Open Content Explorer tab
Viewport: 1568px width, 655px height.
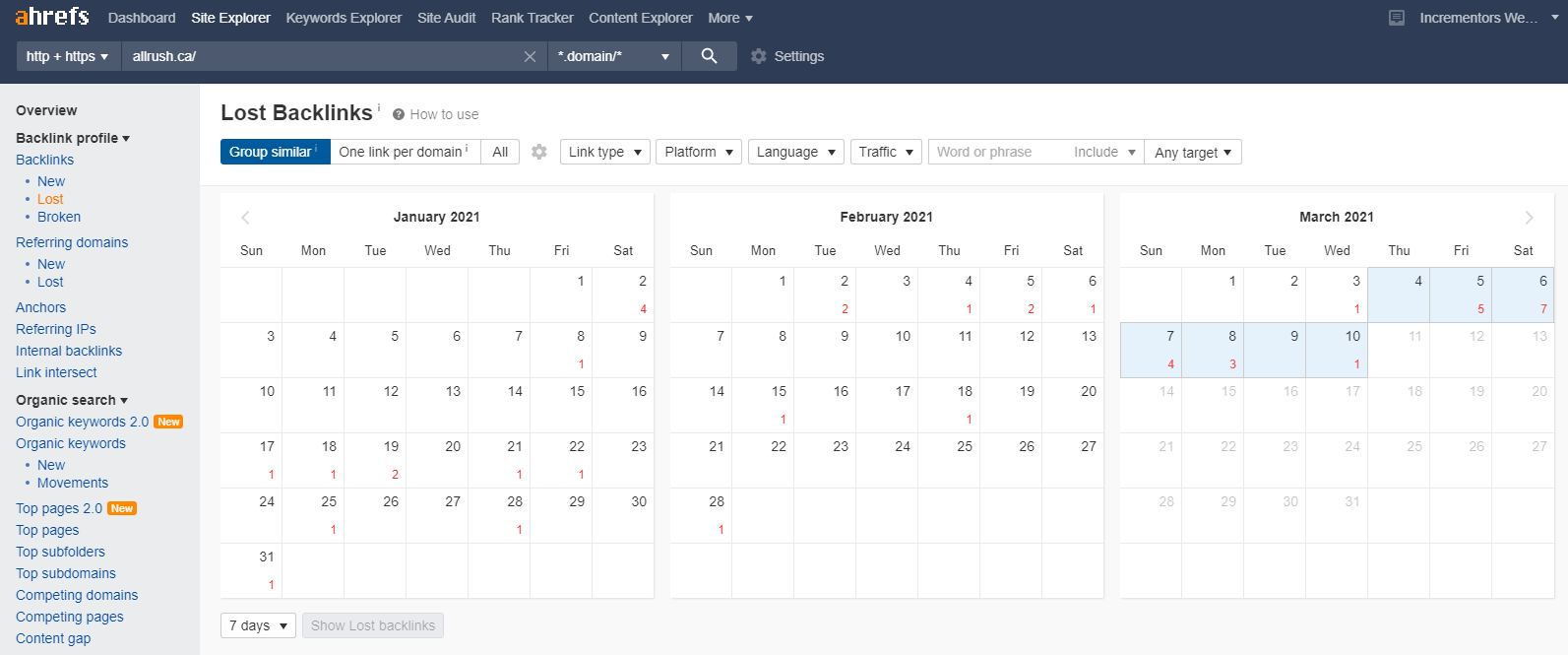tap(641, 18)
